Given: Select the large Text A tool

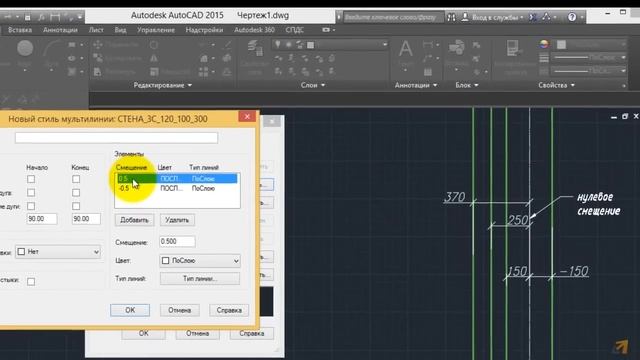Looking at the screenshot, I should pos(405,49).
